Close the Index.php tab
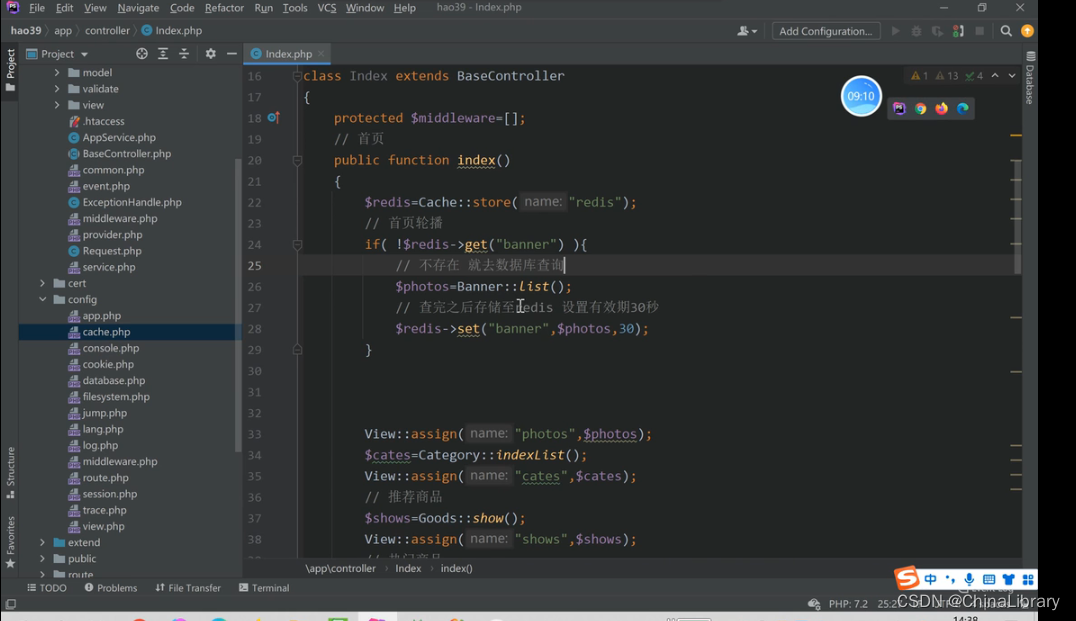 [321, 54]
